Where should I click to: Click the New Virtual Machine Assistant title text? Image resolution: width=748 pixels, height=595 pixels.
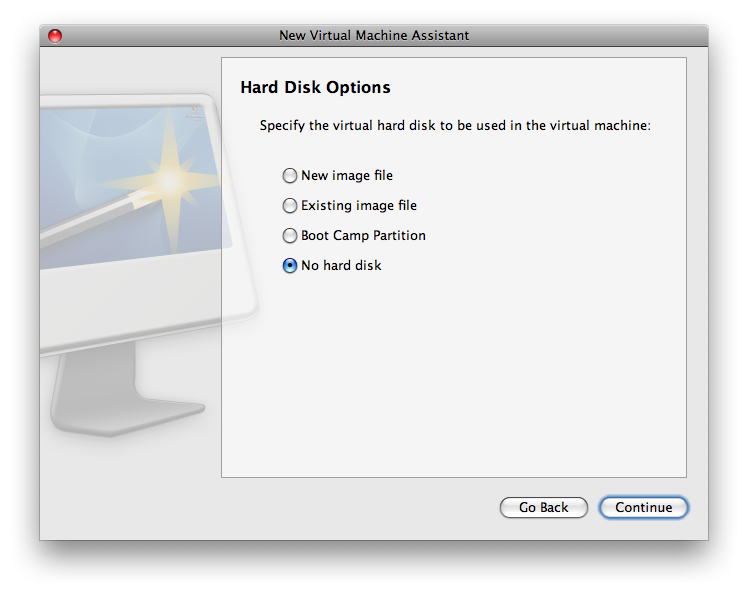click(374, 36)
